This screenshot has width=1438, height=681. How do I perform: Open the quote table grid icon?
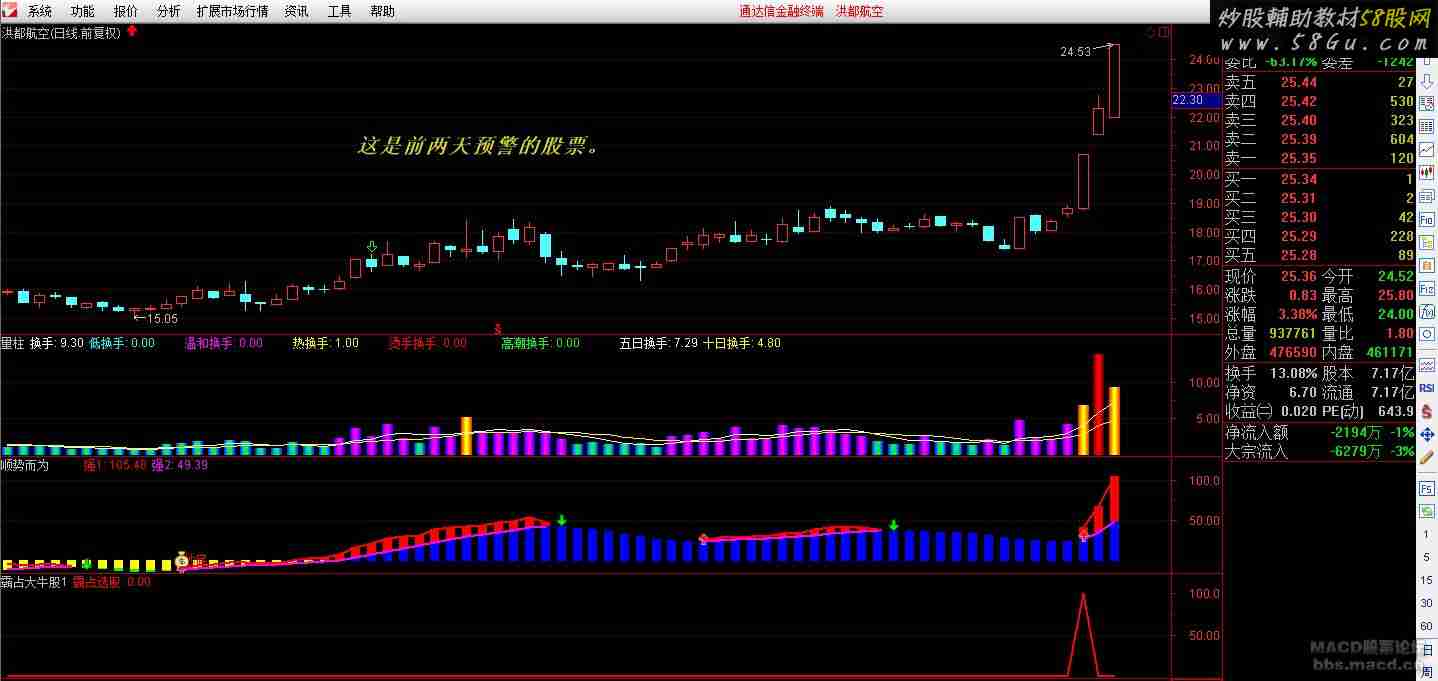click(1428, 127)
